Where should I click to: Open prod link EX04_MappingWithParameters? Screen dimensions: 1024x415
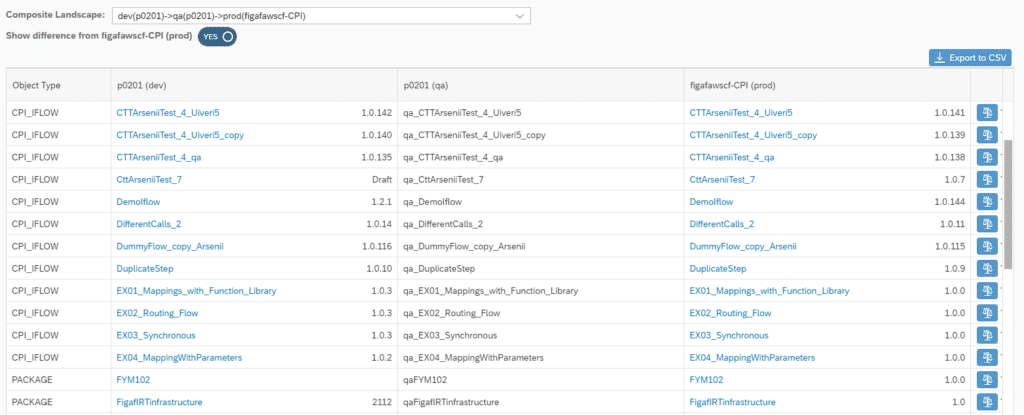coord(752,357)
